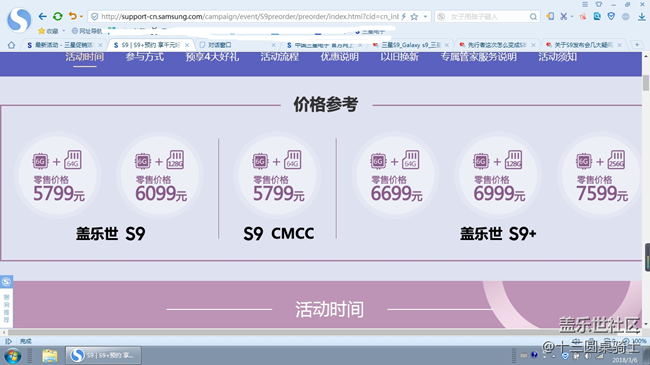650x365 pixels.
Task: Click the 7599元 price text
Action: pos(602,194)
